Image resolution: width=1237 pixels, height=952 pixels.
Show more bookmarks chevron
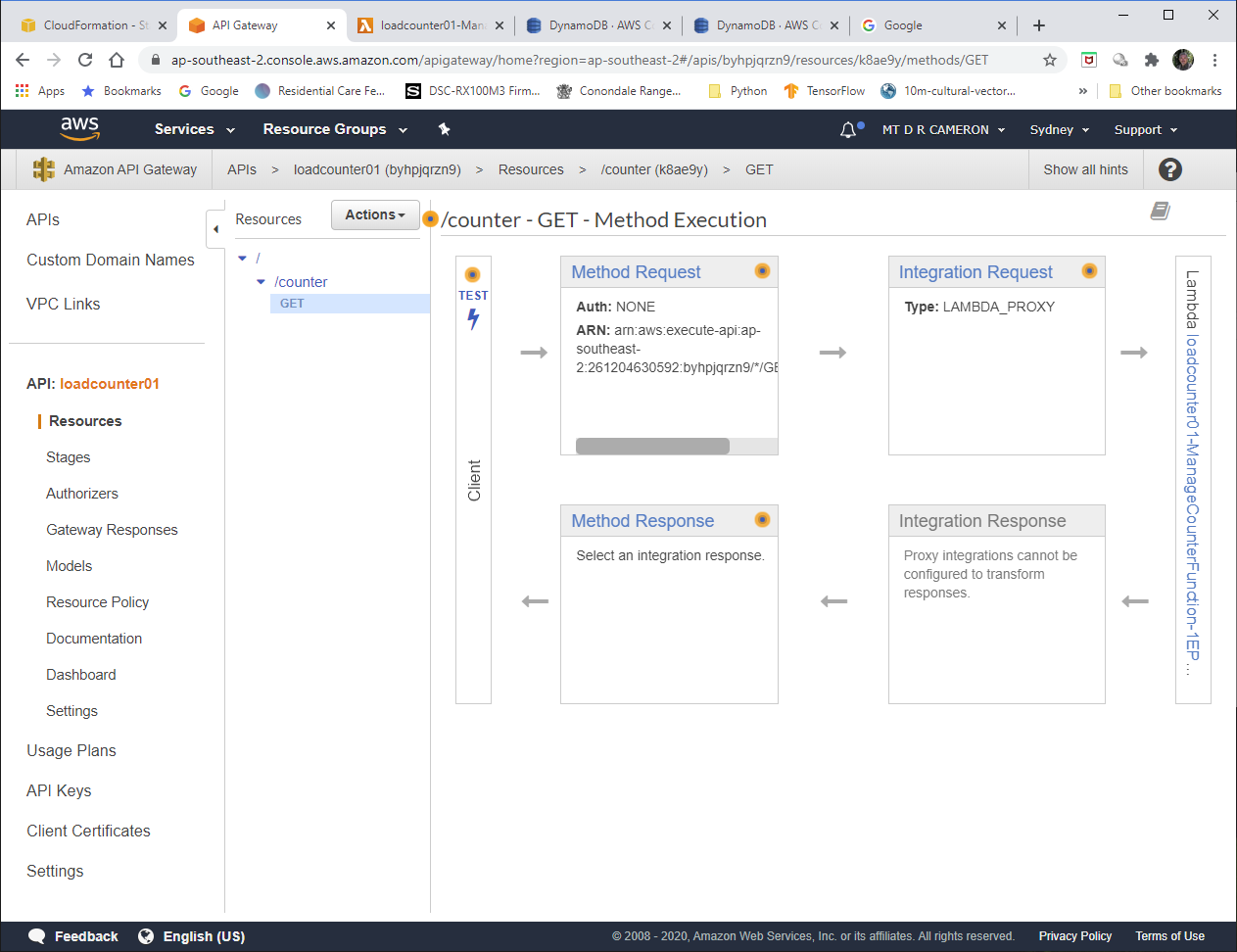click(1082, 91)
